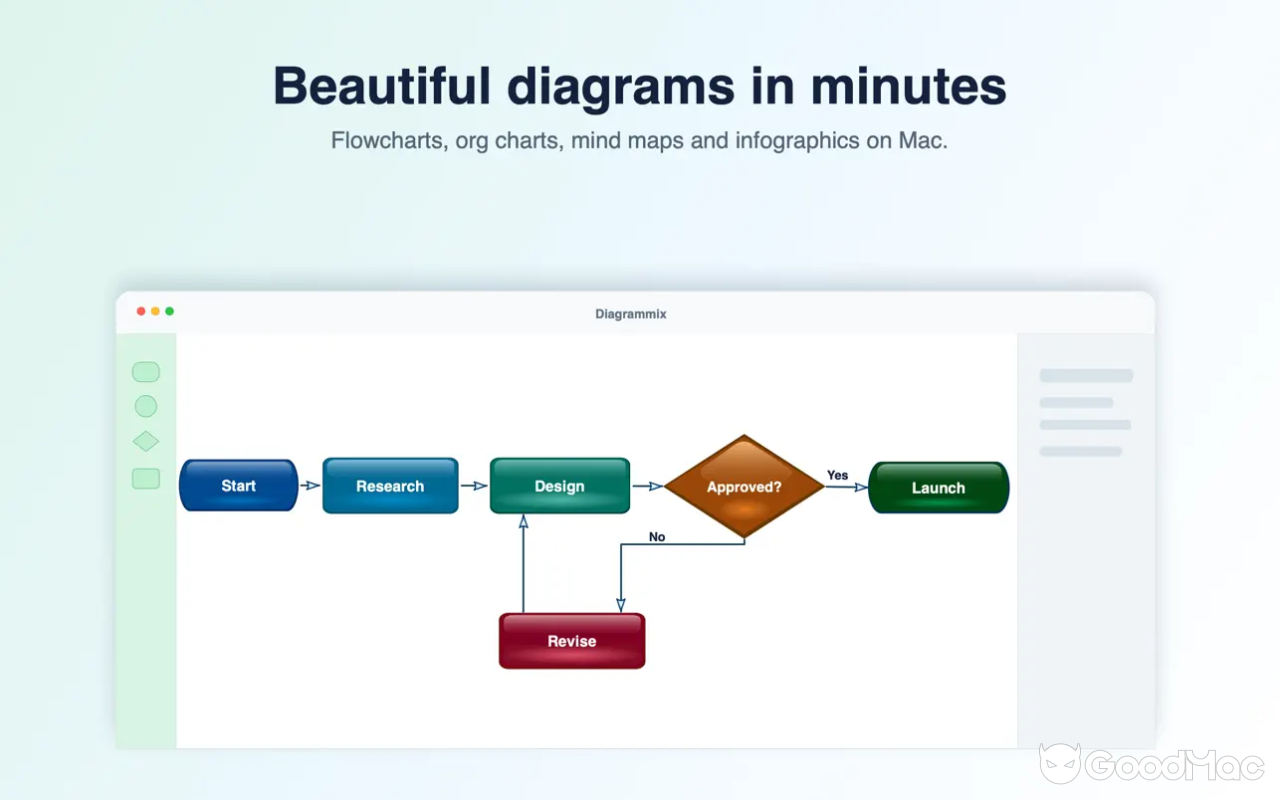Close the Diagrammix window with red button
Screen dimensions: 1280x800
141,312
